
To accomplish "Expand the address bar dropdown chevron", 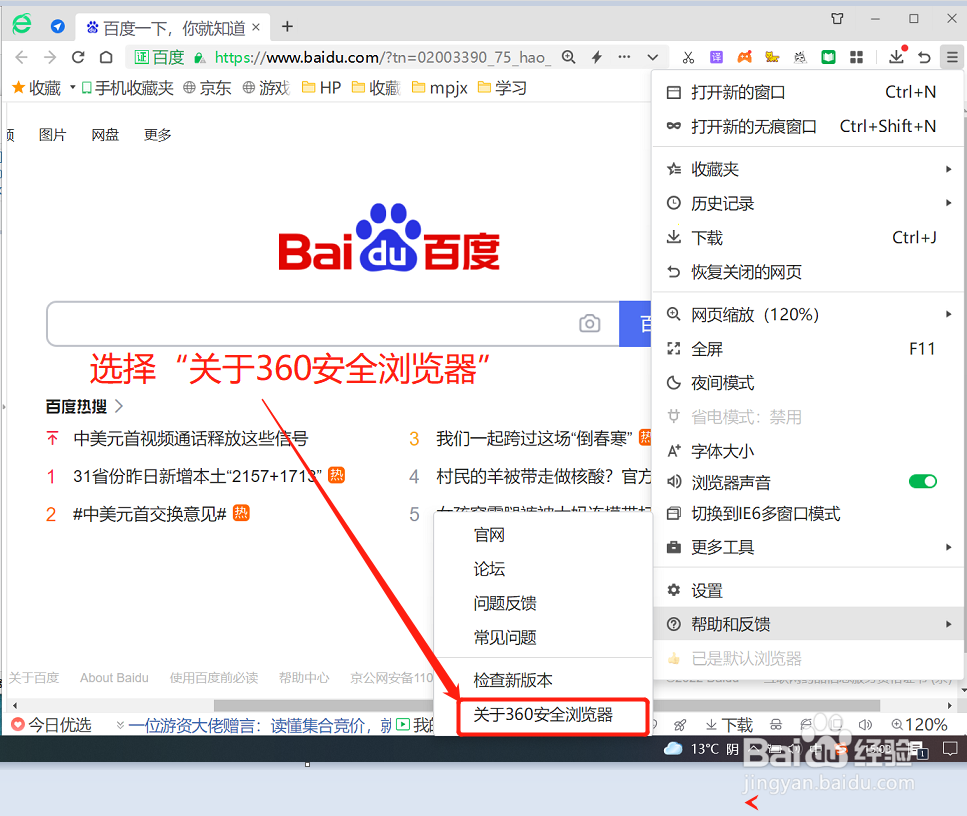I will coord(652,57).
